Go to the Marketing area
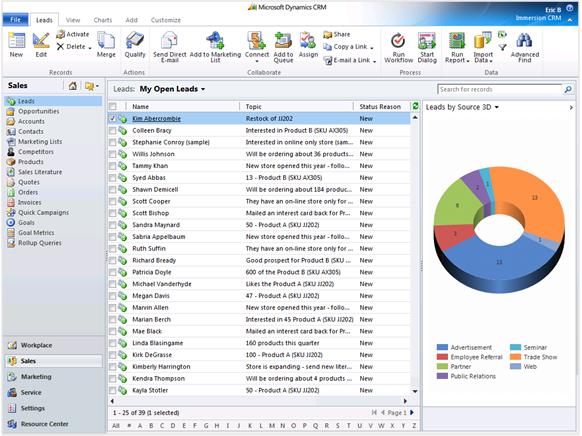Image resolution: width=582 pixels, height=436 pixels. click(36, 377)
